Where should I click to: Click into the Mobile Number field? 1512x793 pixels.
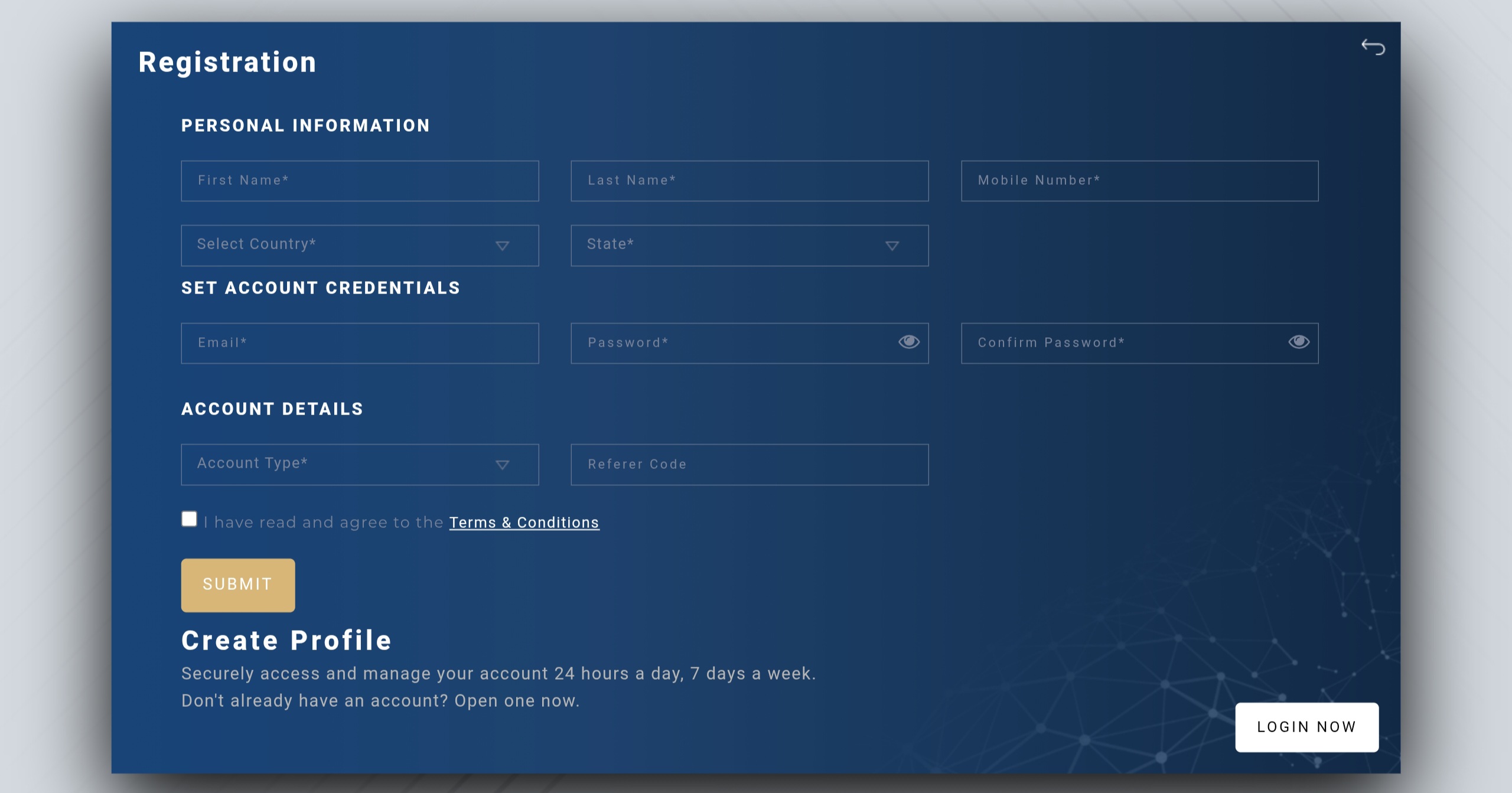[1139, 181]
